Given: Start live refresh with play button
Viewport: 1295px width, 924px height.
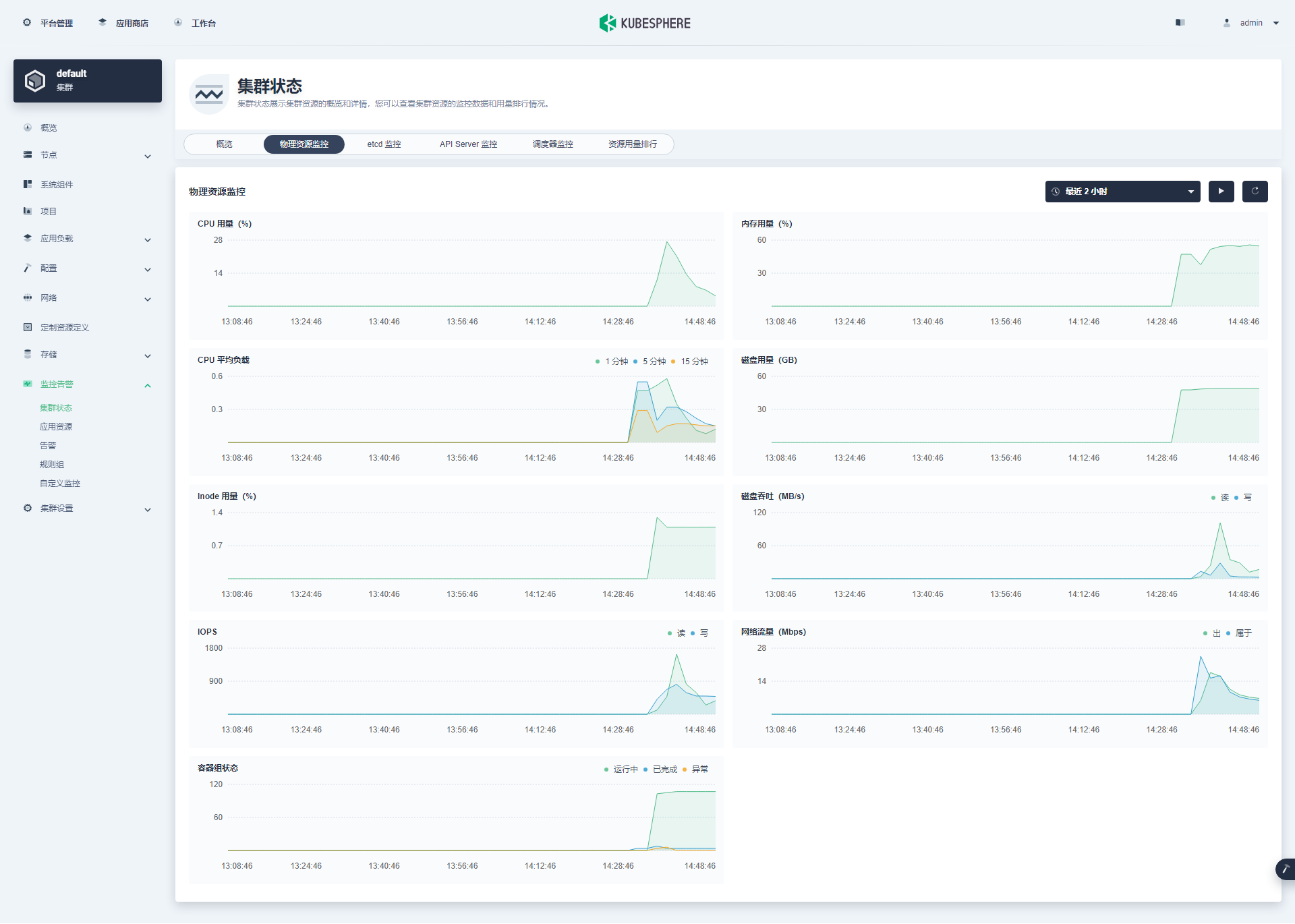Looking at the screenshot, I should click(1221, 192).
